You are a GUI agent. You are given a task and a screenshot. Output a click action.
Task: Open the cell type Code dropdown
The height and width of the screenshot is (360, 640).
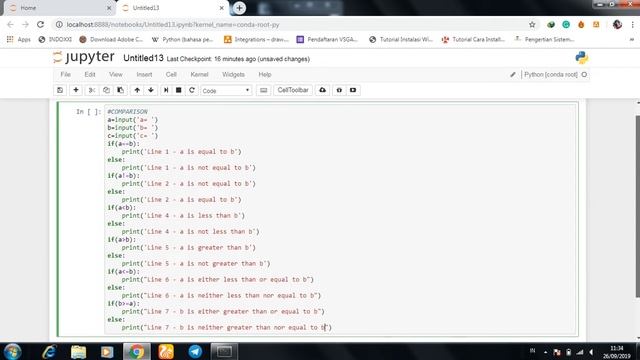[x=226, y=91]
